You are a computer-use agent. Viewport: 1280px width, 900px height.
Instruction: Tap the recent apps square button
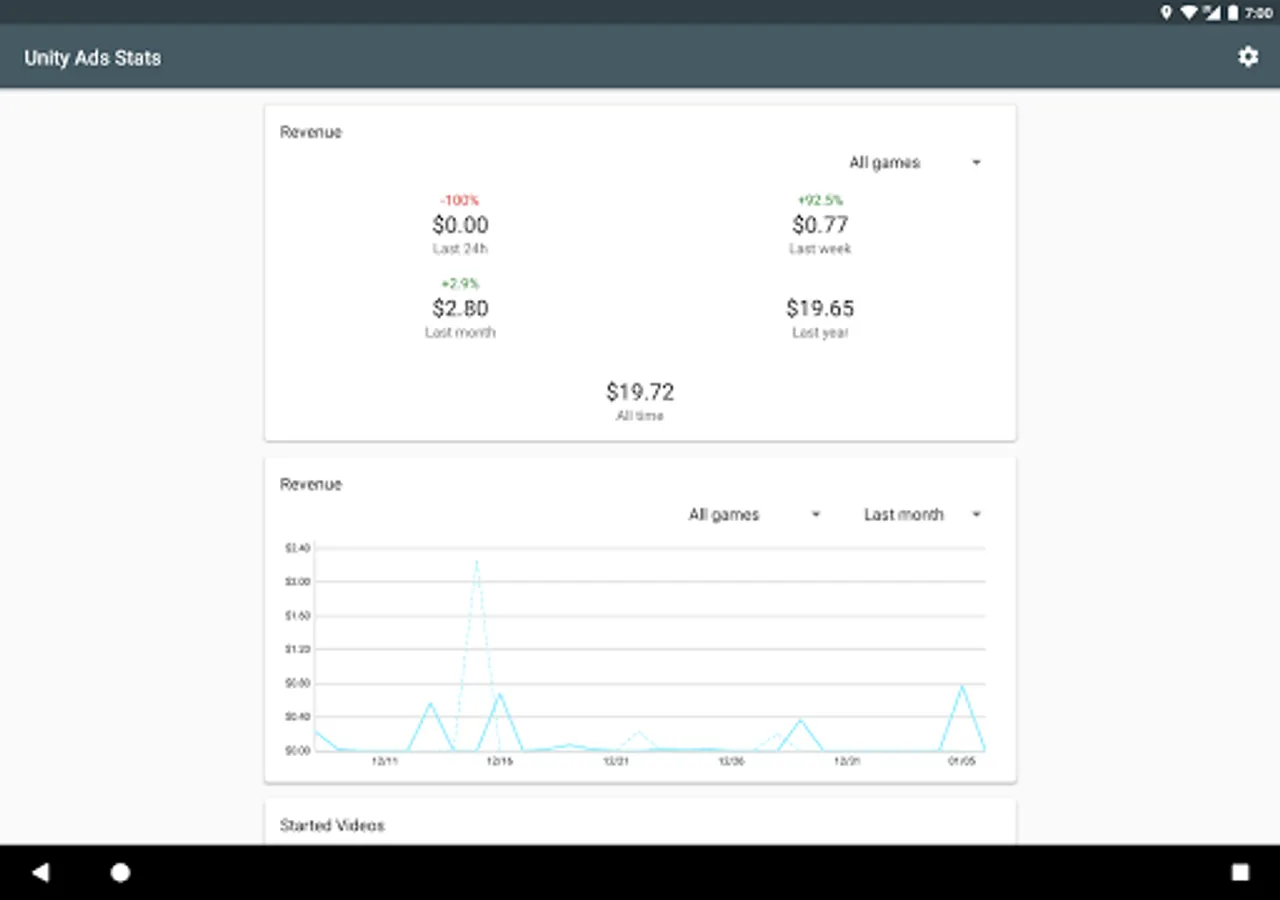1240,872
